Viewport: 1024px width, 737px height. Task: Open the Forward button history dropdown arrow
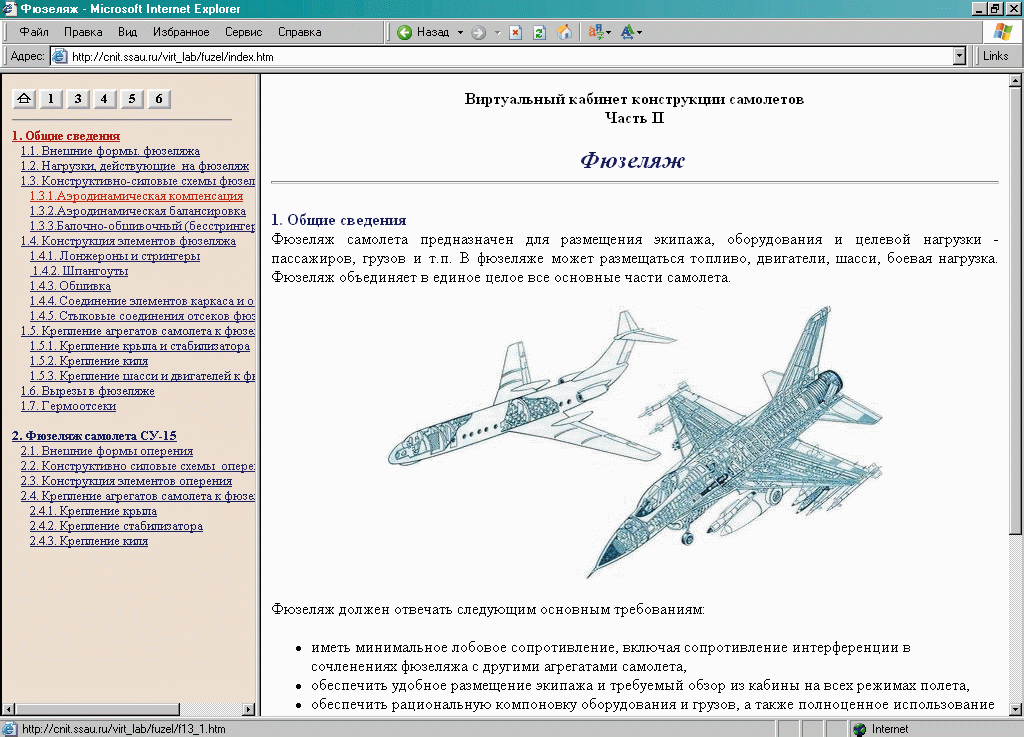(x=497, y=32)
